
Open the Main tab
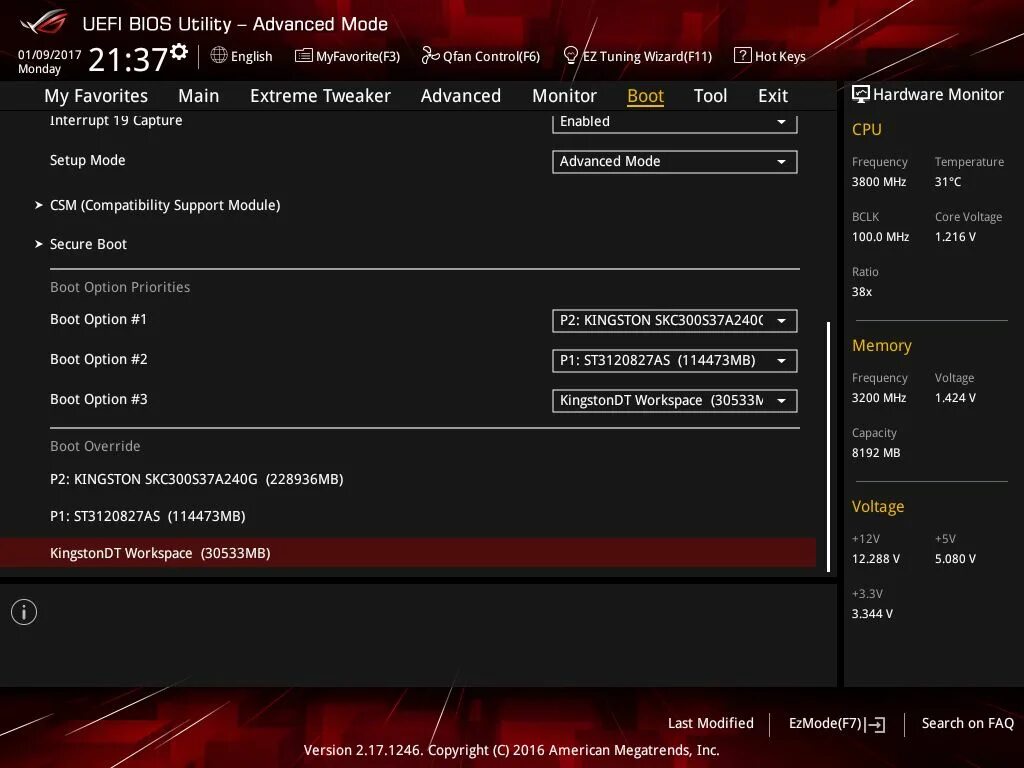pyautogui.click(x=199, y=96)
